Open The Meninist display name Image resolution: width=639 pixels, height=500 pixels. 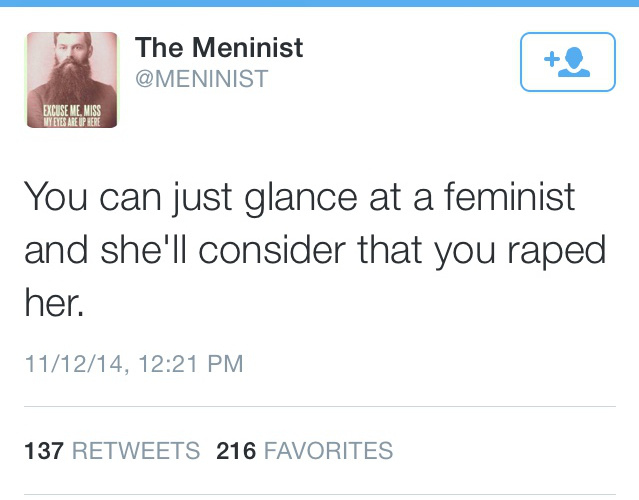pos(218,47)
